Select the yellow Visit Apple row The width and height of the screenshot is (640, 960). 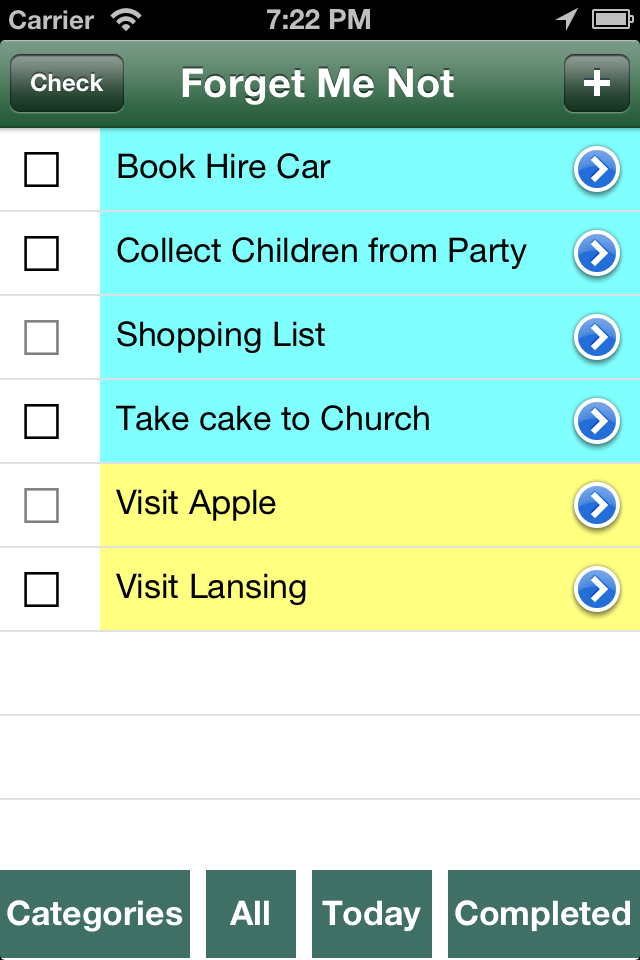(x=330, y=505)
